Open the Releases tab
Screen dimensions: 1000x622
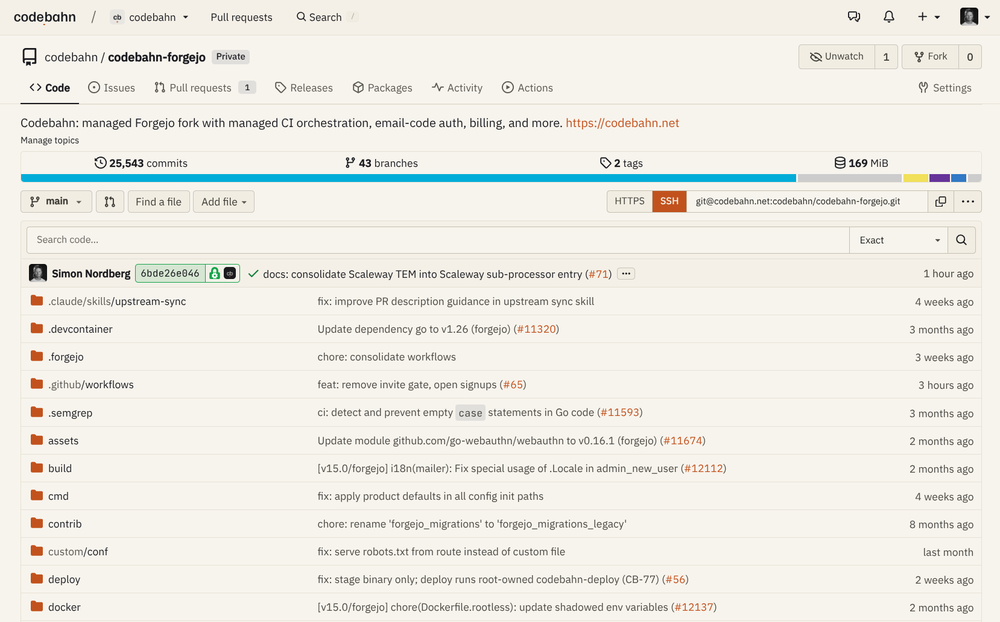(x=304, y=87)
